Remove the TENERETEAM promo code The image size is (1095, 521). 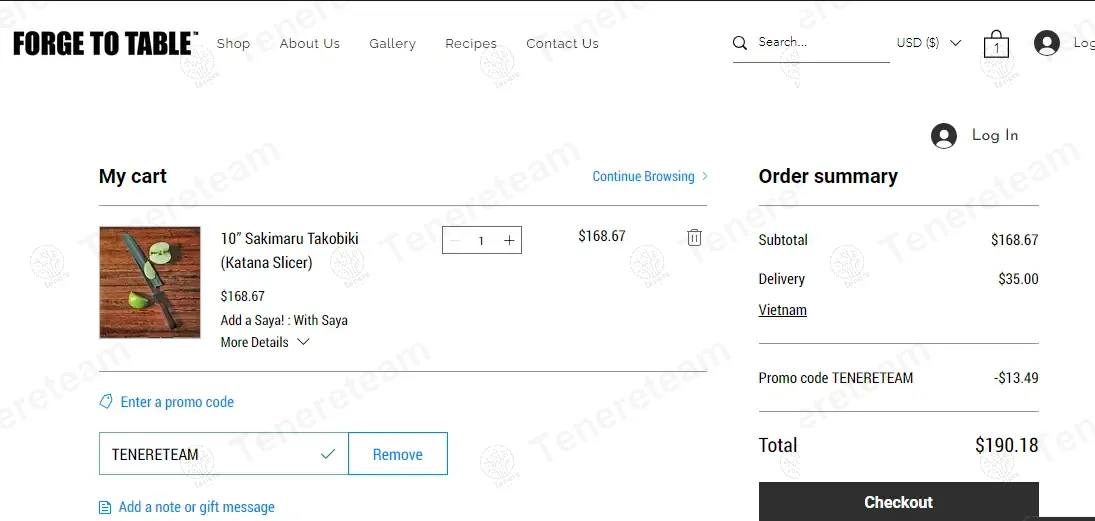(x=397, y=454)
